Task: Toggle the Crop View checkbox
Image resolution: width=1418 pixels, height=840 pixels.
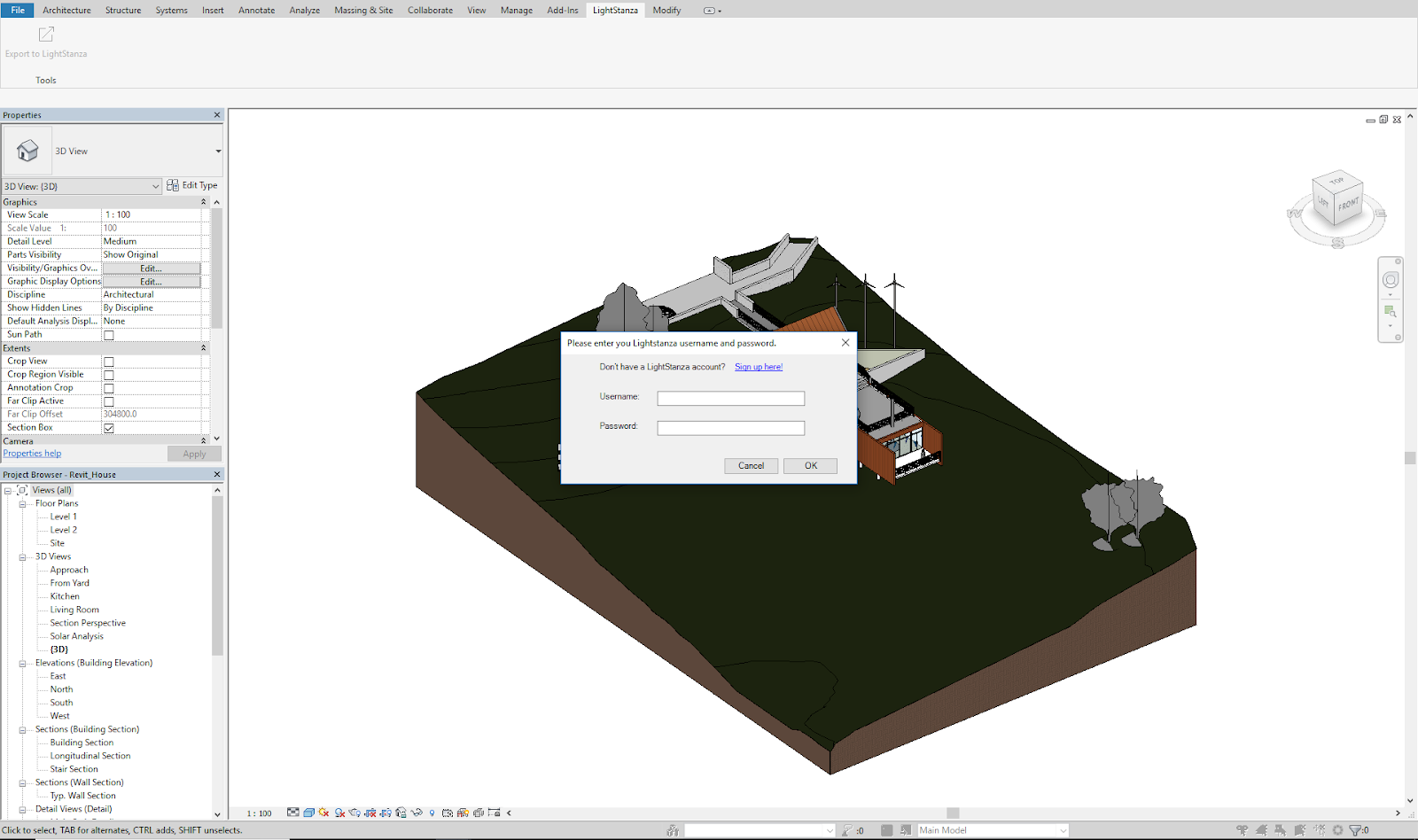Action: click(x=109, y=362)
